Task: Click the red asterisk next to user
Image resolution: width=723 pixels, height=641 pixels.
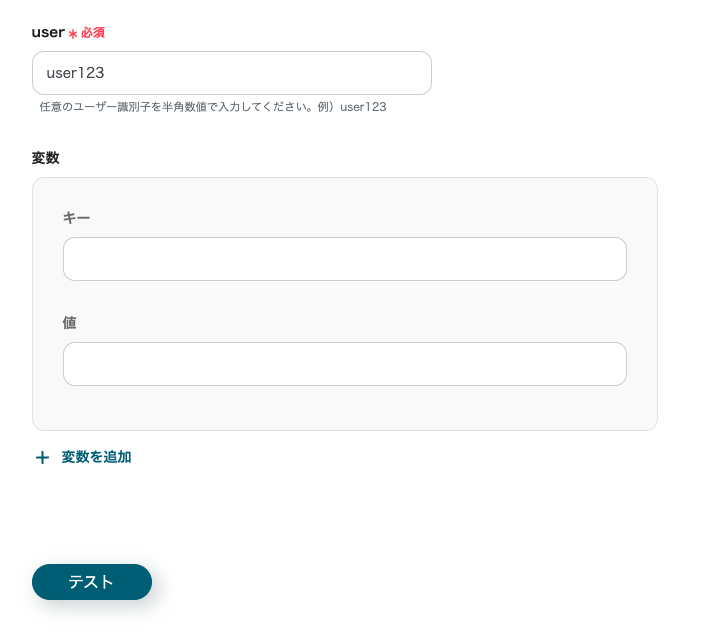Action: click(73, 34)
